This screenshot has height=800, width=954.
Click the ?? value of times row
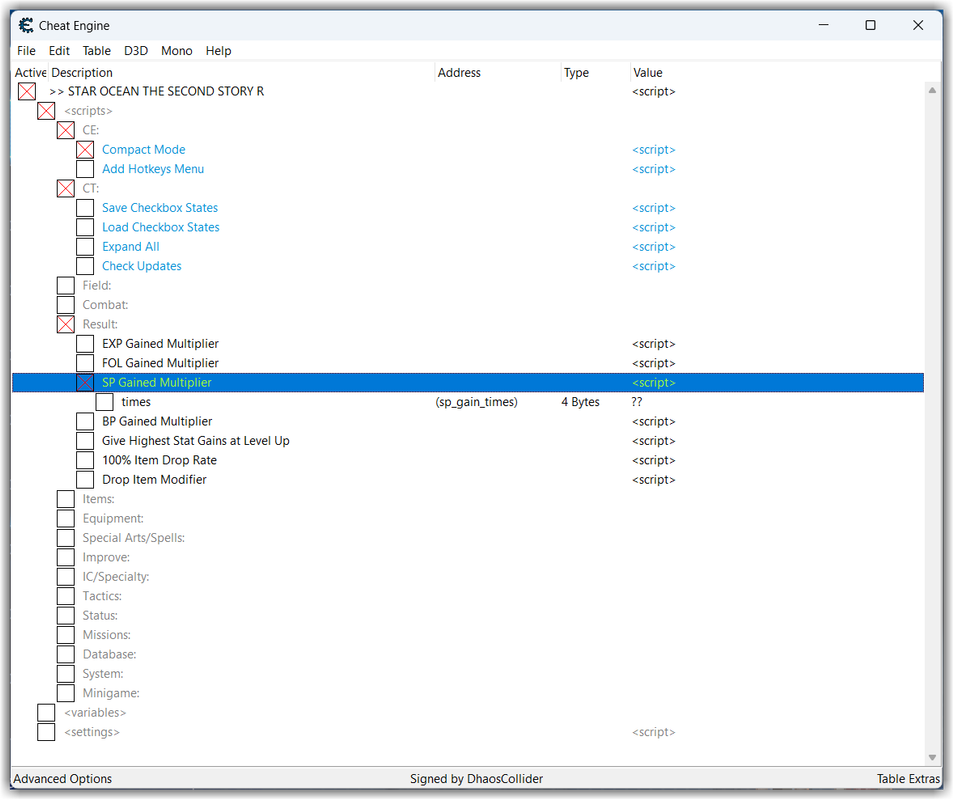pyautogui.click(x=637, y=402)
